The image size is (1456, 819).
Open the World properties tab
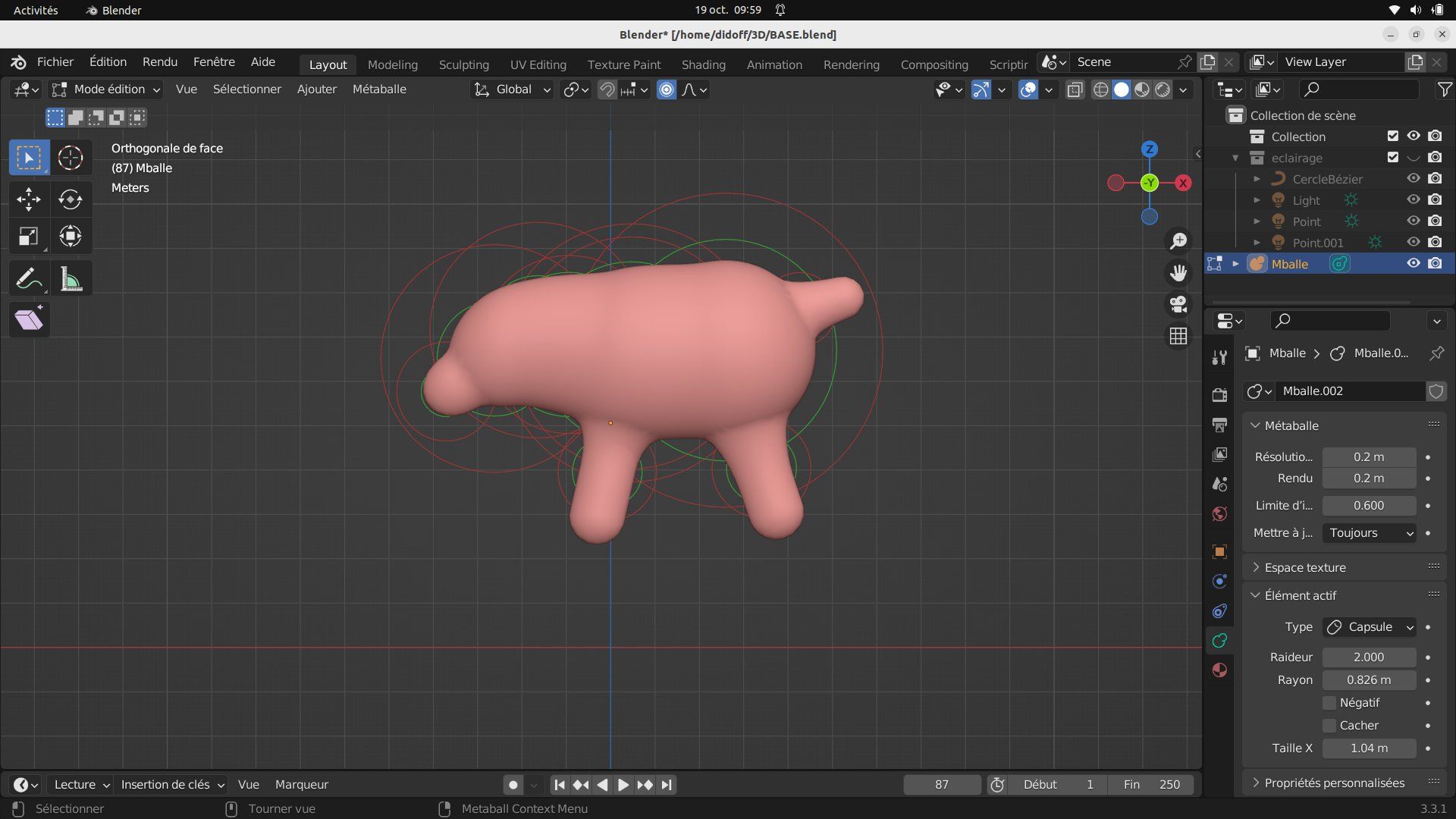(x=1219, y=514)
